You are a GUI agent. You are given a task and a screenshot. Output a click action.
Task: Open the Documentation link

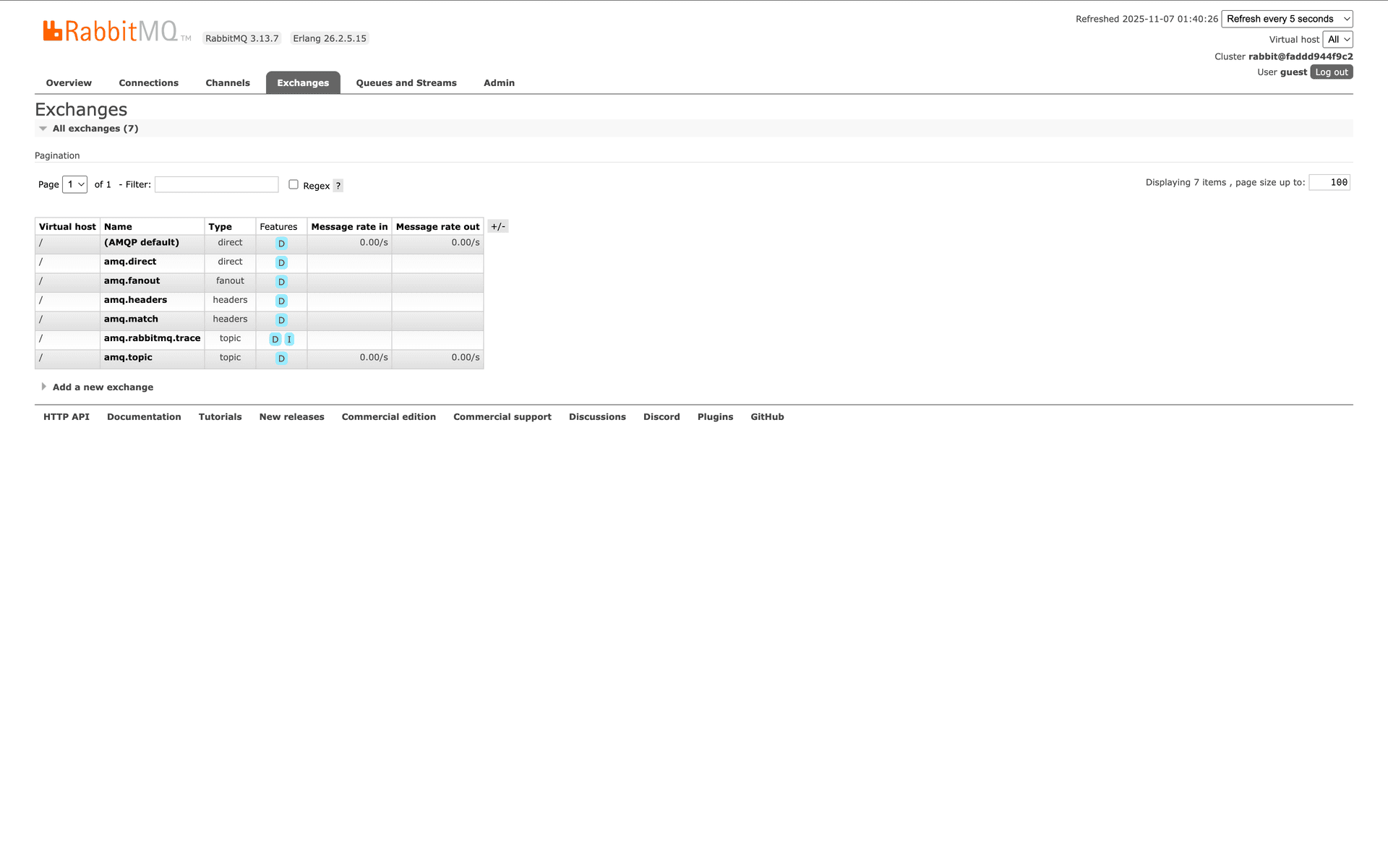[x=144, y=416]
